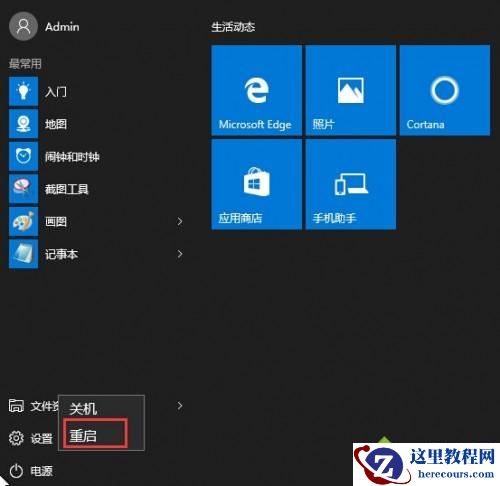
Task: Open the 记事本 notepad icon
Action: click(23, 254)
